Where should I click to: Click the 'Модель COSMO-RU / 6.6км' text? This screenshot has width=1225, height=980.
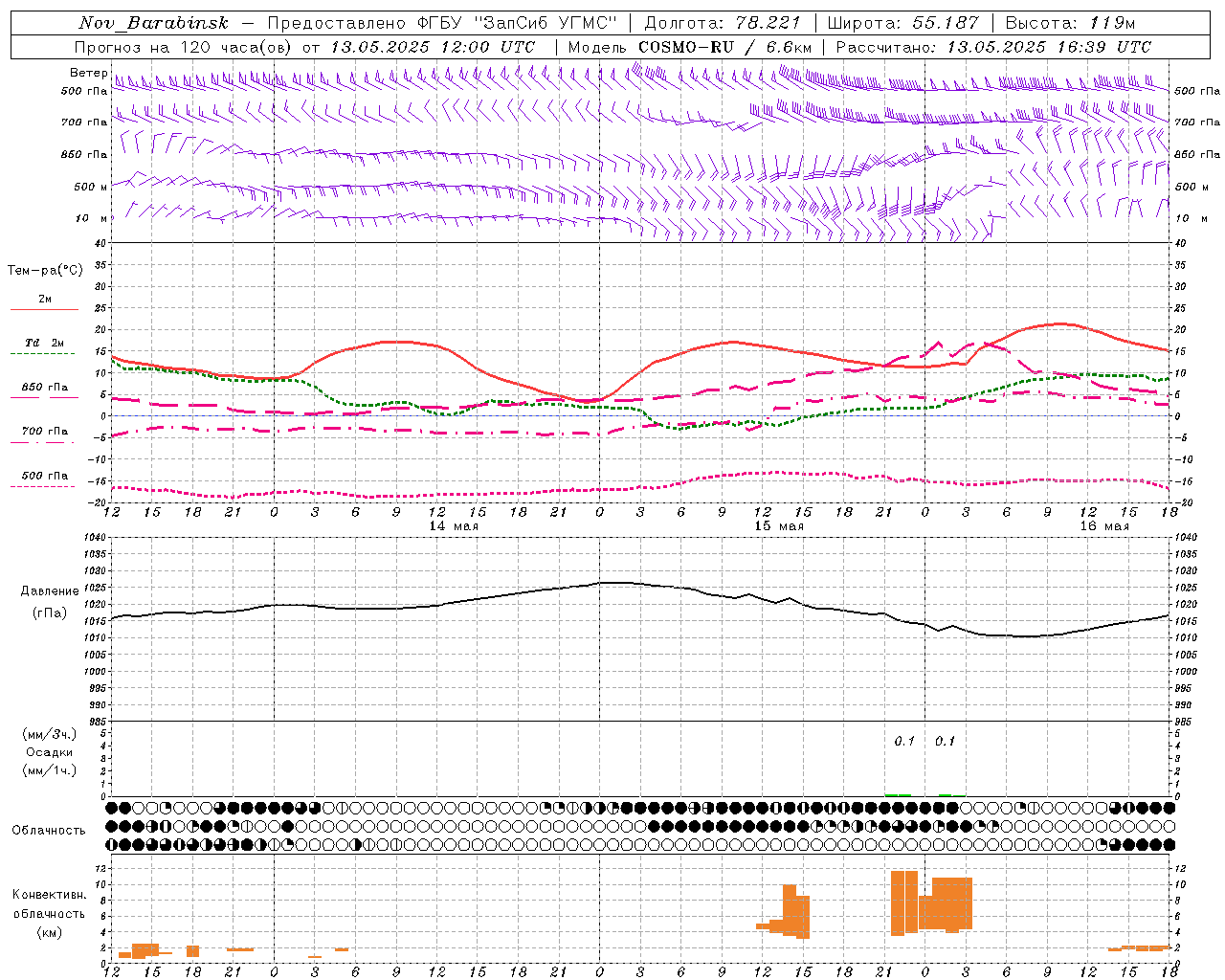pos(690,47)
